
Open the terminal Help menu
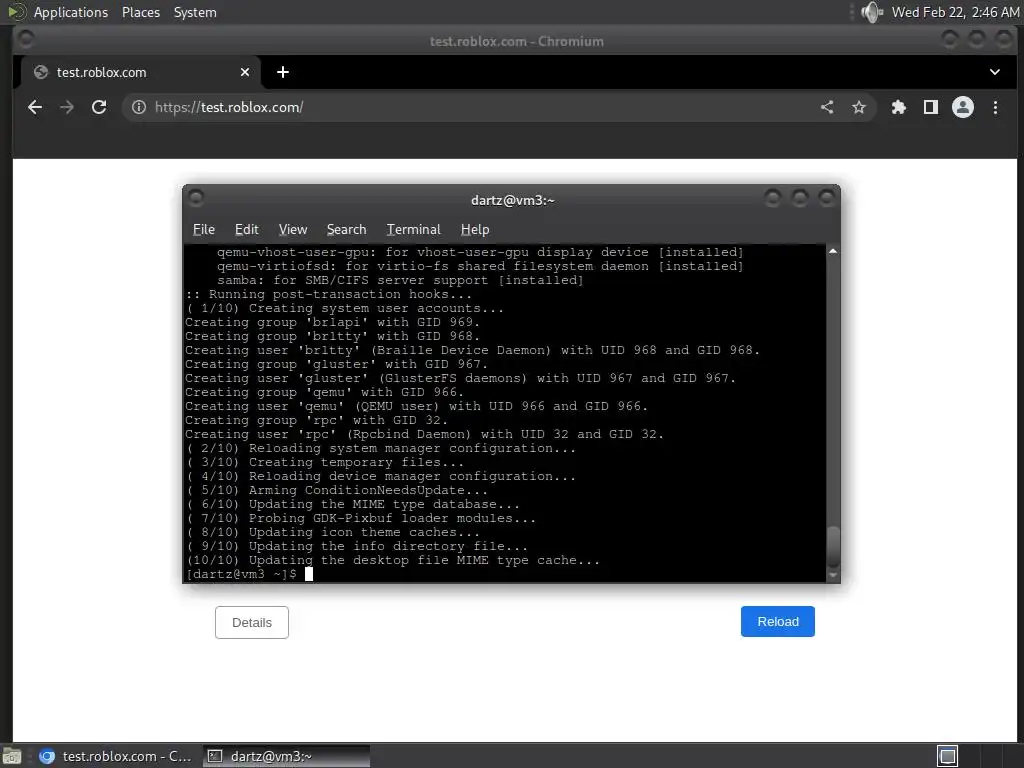pos(475,229)
